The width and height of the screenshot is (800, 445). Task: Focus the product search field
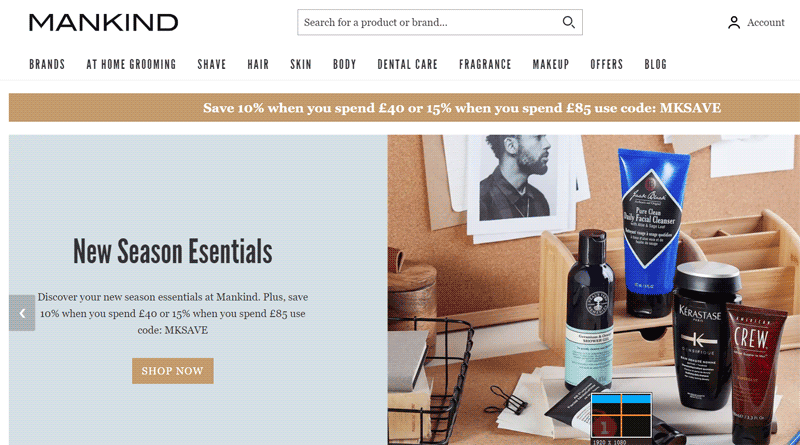click(x=429, y=22)
